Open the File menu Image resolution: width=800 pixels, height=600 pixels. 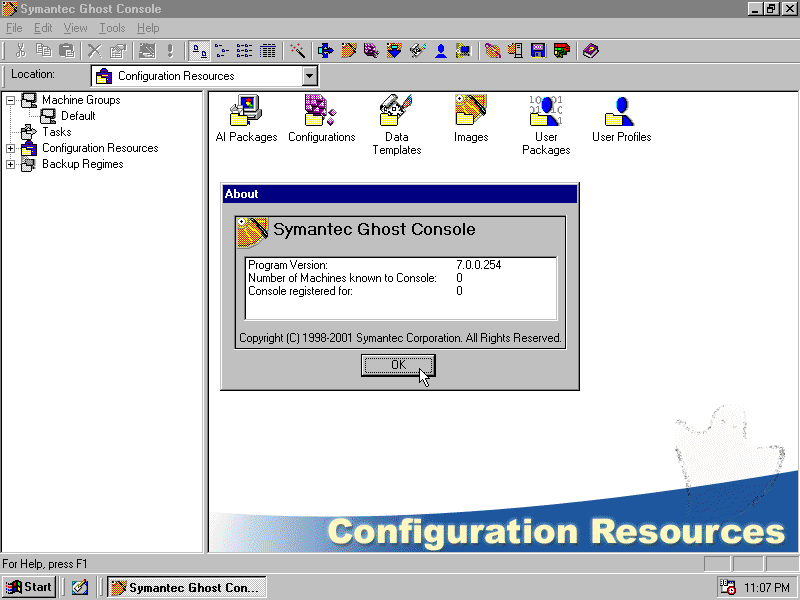14,28
